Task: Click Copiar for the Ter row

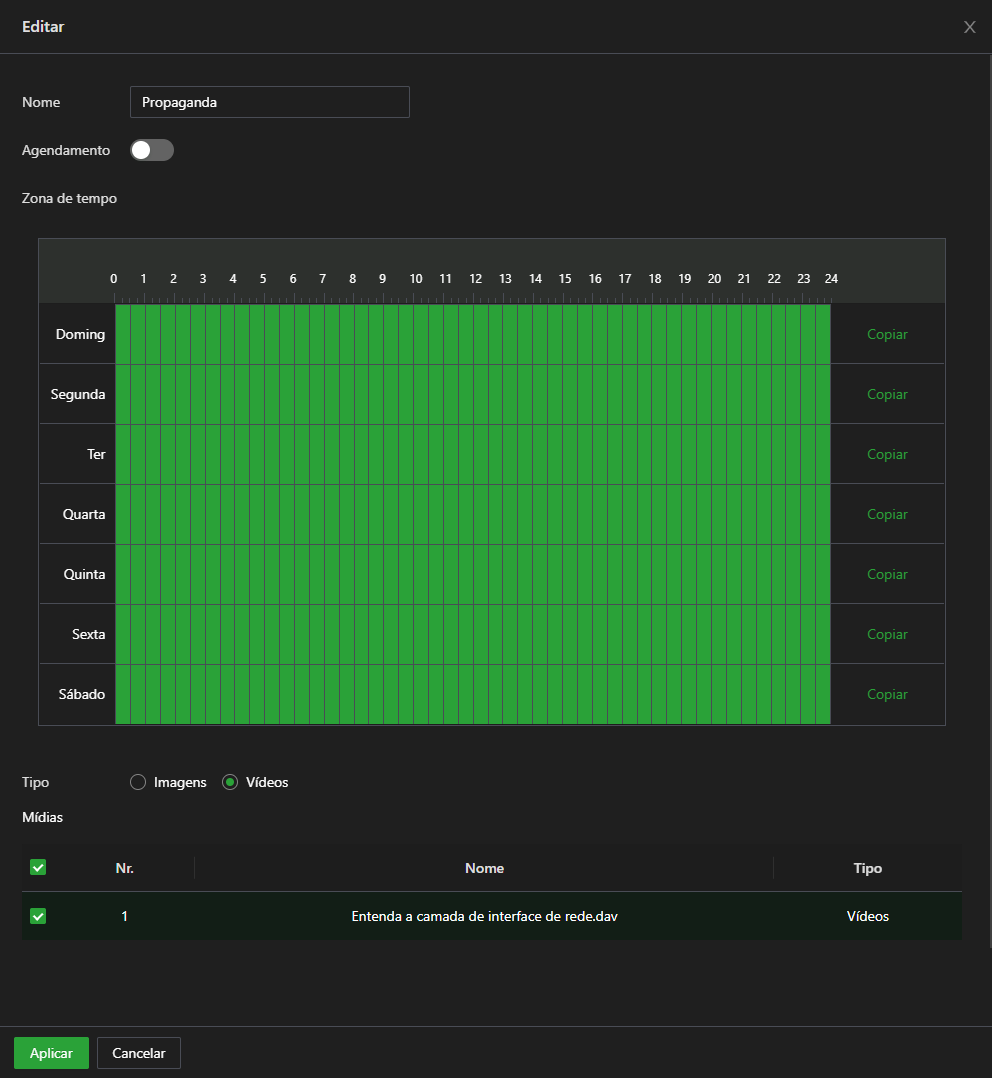Action: [x=887, y=454]
